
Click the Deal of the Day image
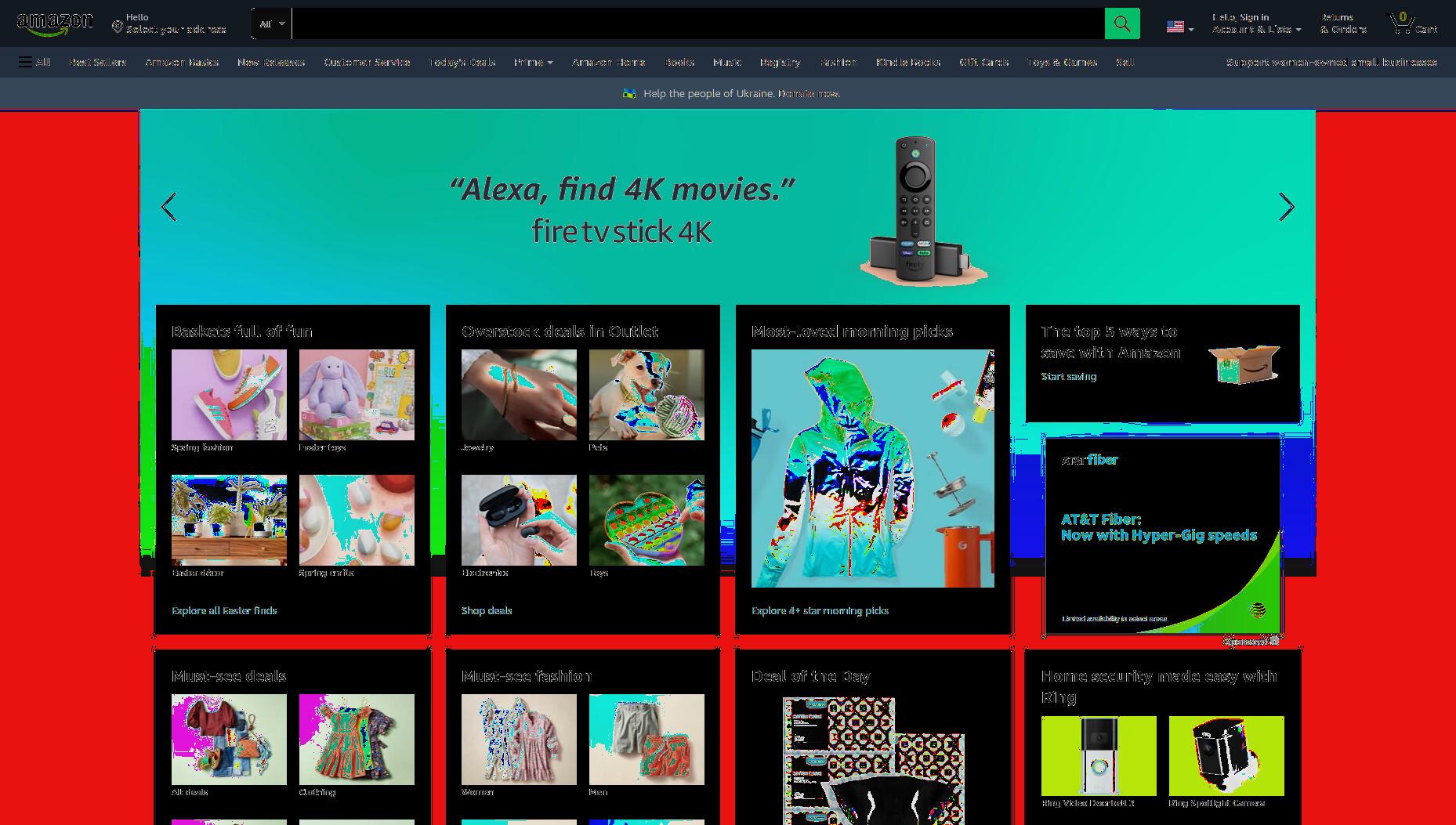(x=872, y=760)
